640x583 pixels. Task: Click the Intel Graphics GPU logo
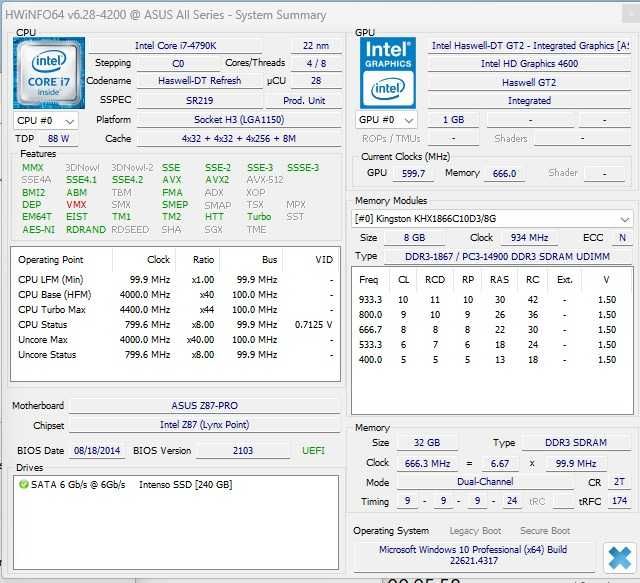pyautogui.click(x=388, y=73)
